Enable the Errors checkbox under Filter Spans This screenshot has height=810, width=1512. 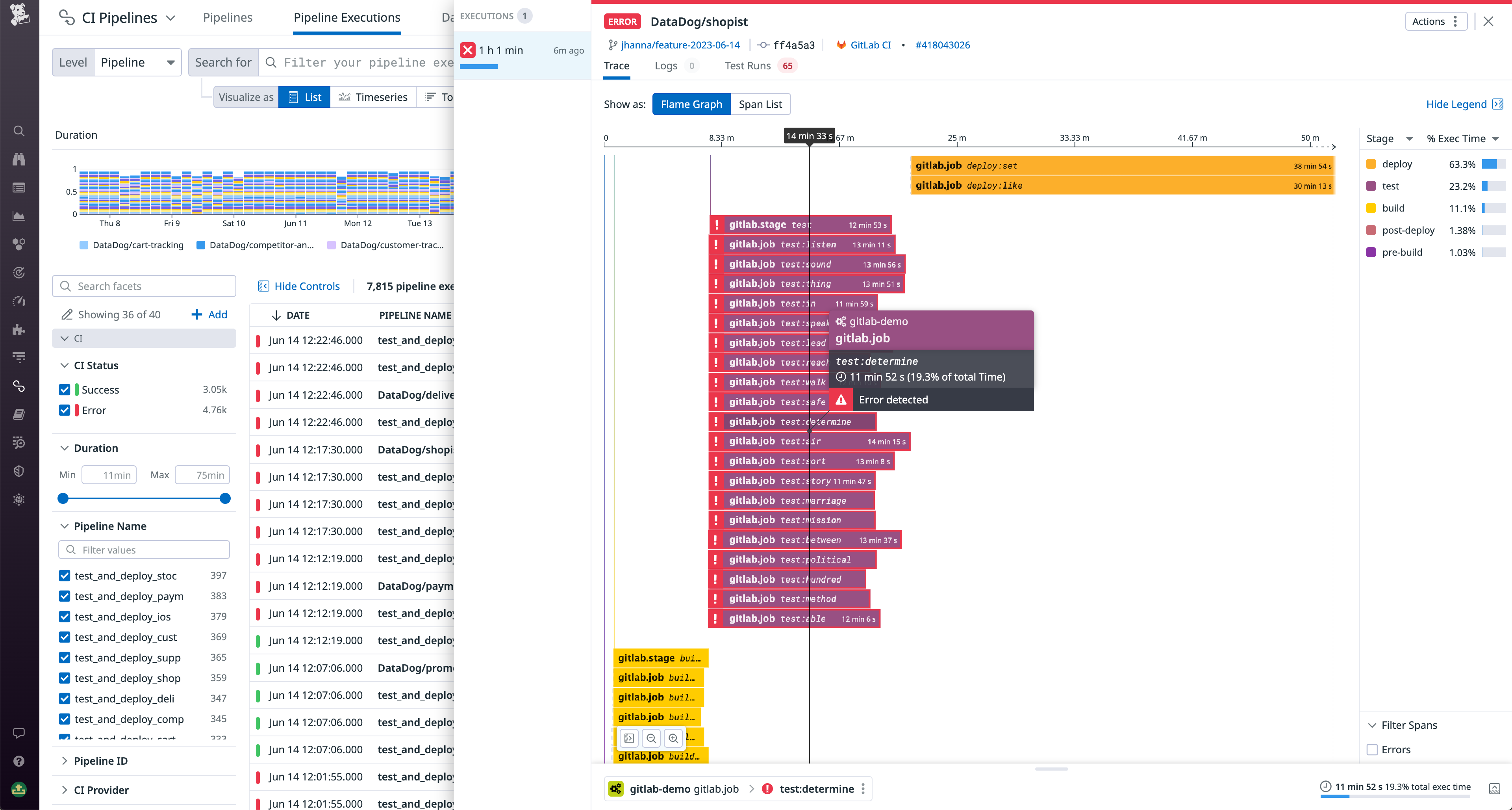click(x=1372, y=749)
